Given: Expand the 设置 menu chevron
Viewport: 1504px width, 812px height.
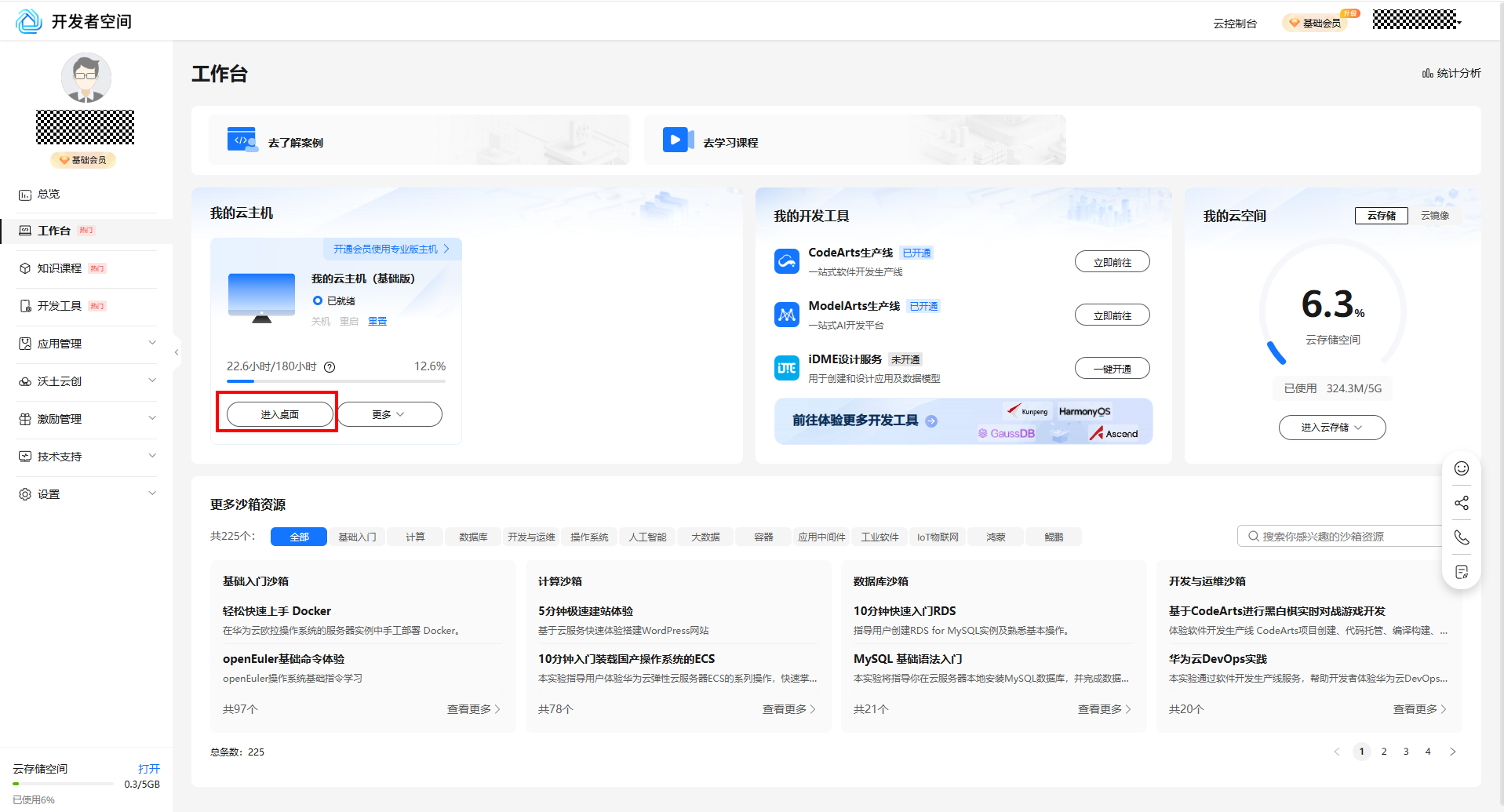Looking at the screenshot, I should [152, 493].
